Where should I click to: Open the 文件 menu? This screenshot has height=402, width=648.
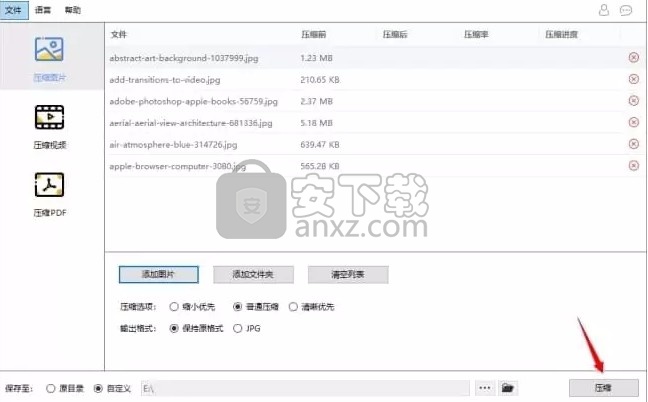(x=13, y=10)
